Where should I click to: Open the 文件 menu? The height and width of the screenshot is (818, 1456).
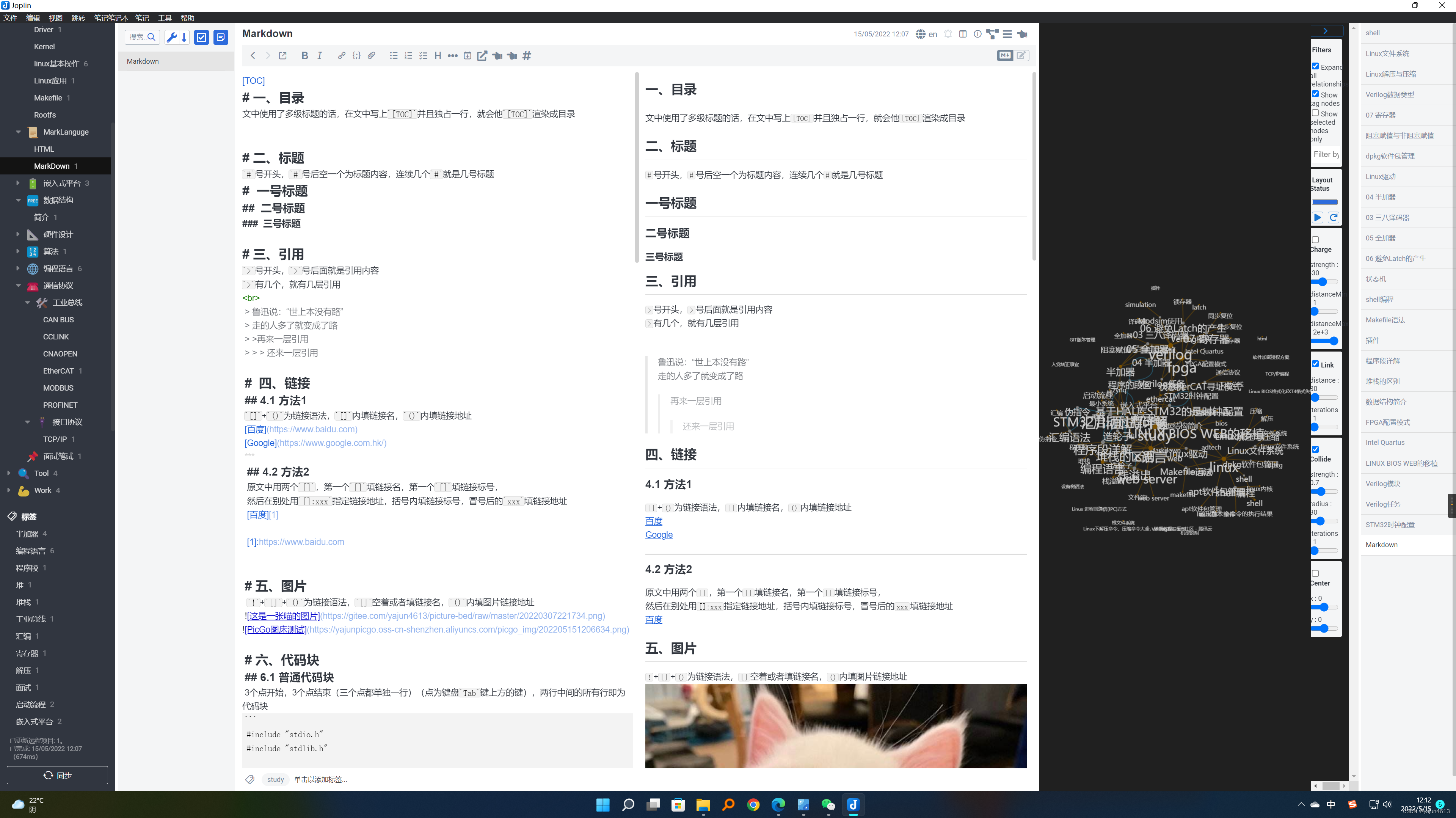click(10, 18)
